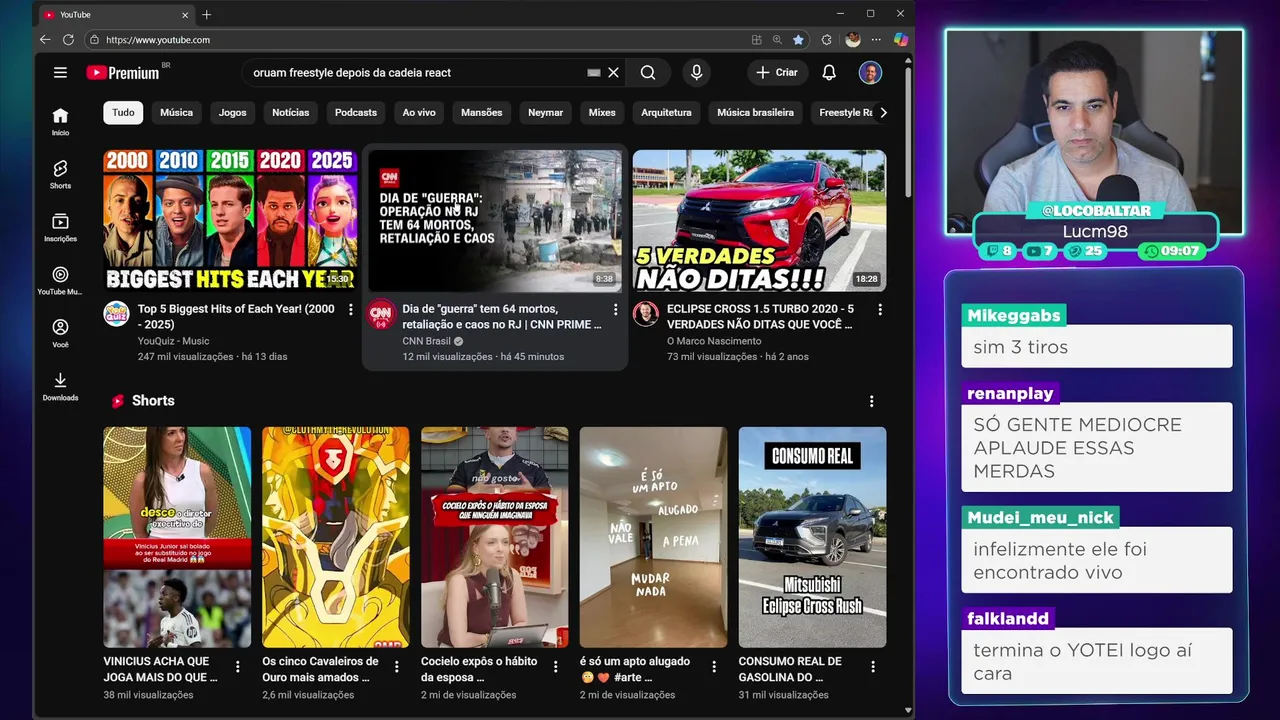Open the Biggest Hits Each Year thumbnail
The width and height of the screenshot is (1280, 720).
click(x=230, y=221)
